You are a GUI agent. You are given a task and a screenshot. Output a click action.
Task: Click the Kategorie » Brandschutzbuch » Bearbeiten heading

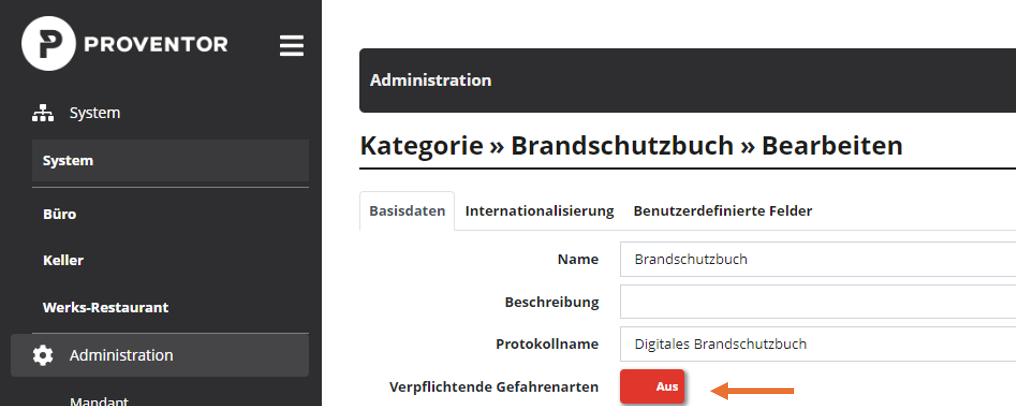[x=630, y=146]
